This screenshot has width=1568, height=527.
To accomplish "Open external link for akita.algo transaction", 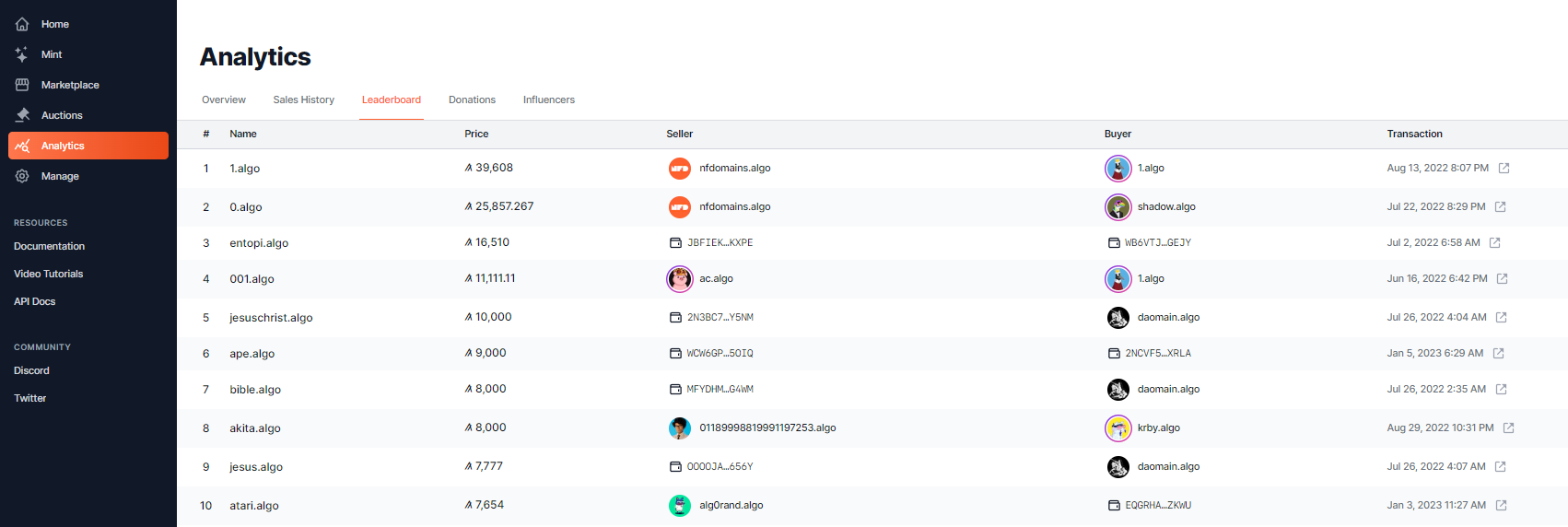I will point(1508,427).
